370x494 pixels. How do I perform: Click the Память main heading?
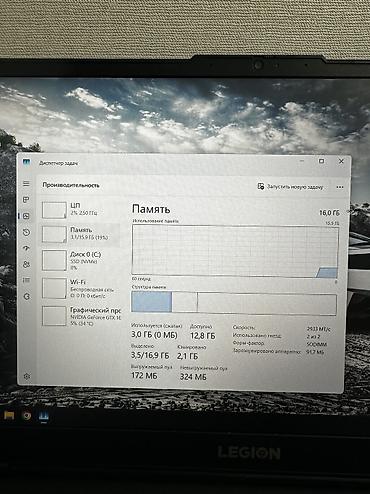click(x=151, y=209)
